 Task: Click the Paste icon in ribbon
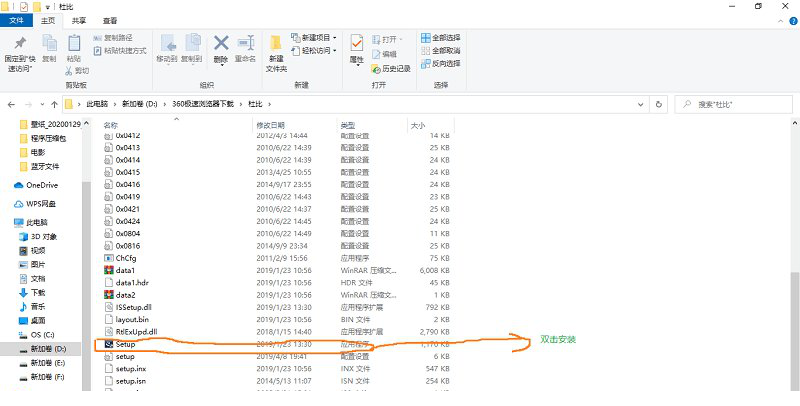pos(74,43)
